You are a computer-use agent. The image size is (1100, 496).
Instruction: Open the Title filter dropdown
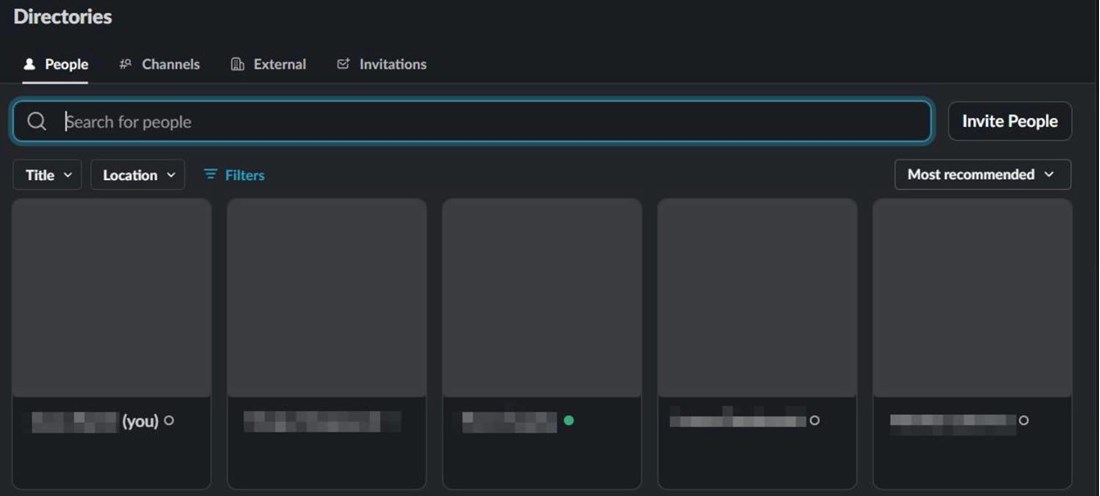tap(47, 175)
